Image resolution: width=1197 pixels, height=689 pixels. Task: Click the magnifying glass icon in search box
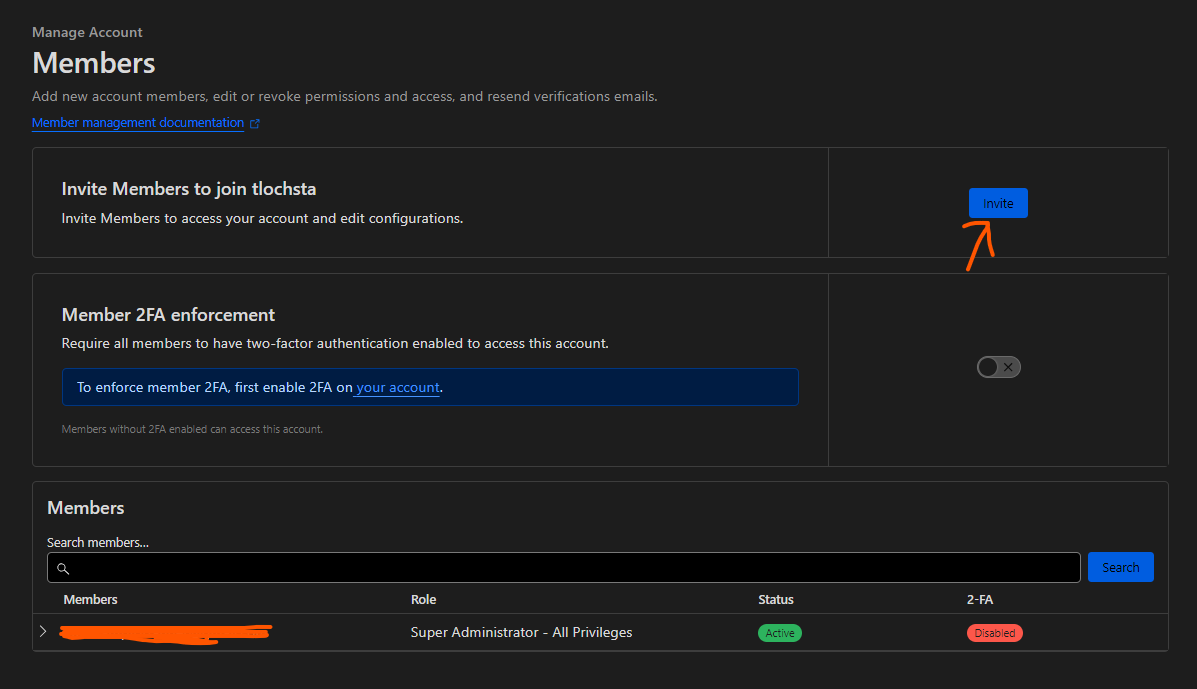(63, 568)
